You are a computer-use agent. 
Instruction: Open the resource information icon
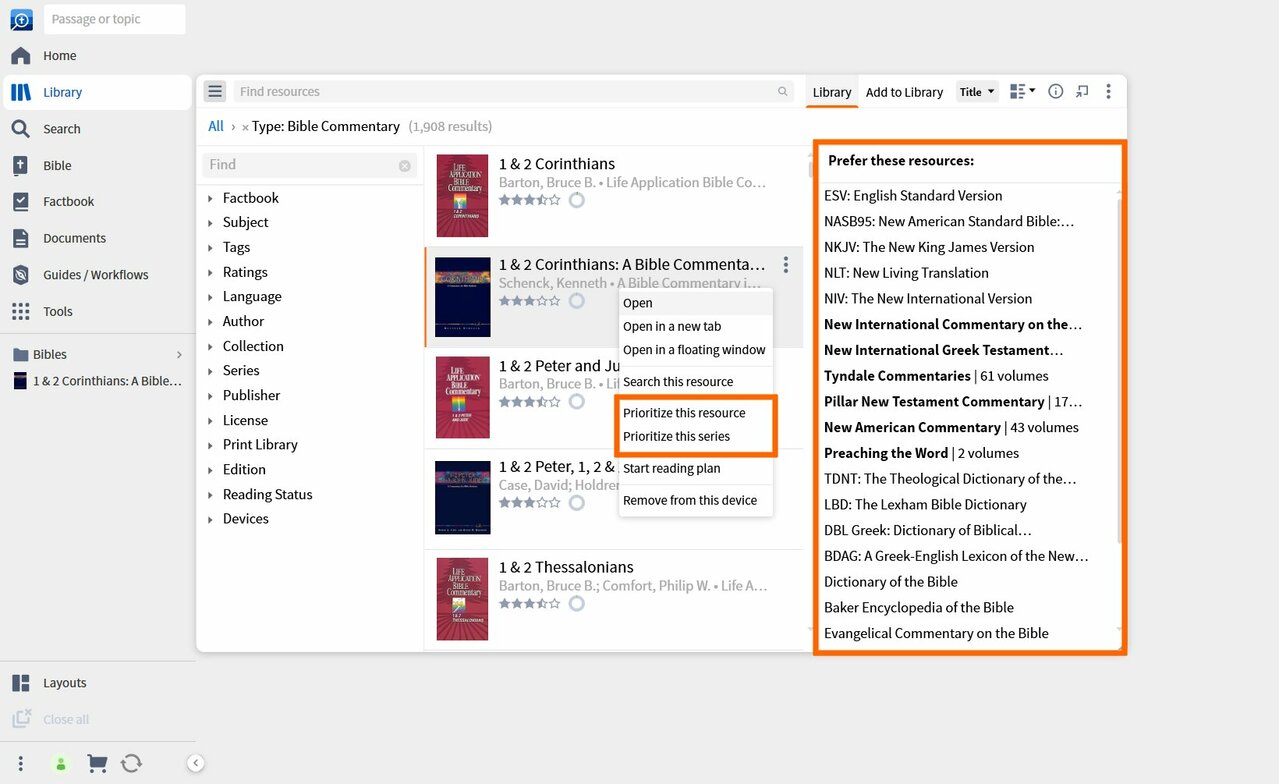click(1055, 92)
